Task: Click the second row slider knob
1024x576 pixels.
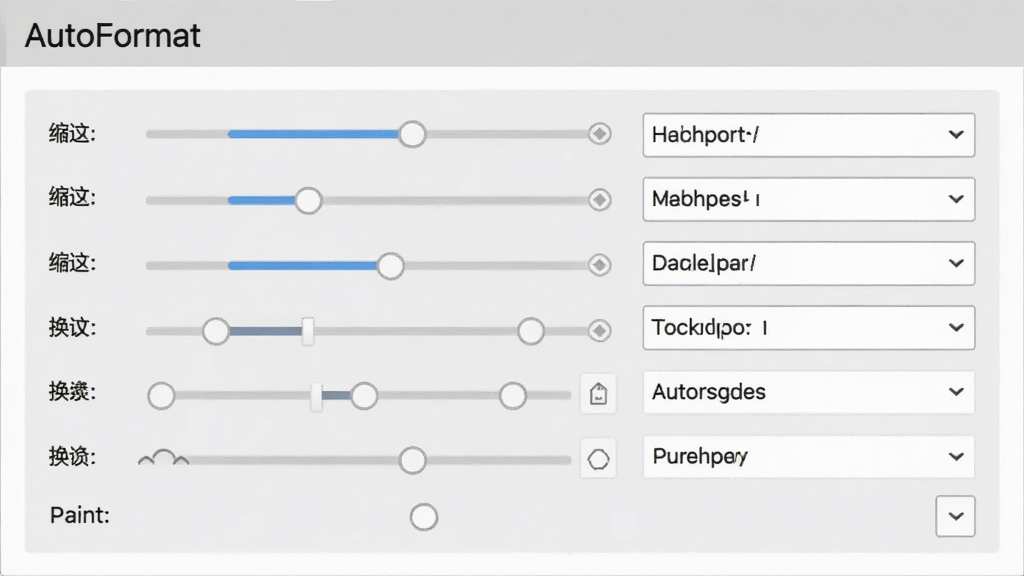Action: 308,200
